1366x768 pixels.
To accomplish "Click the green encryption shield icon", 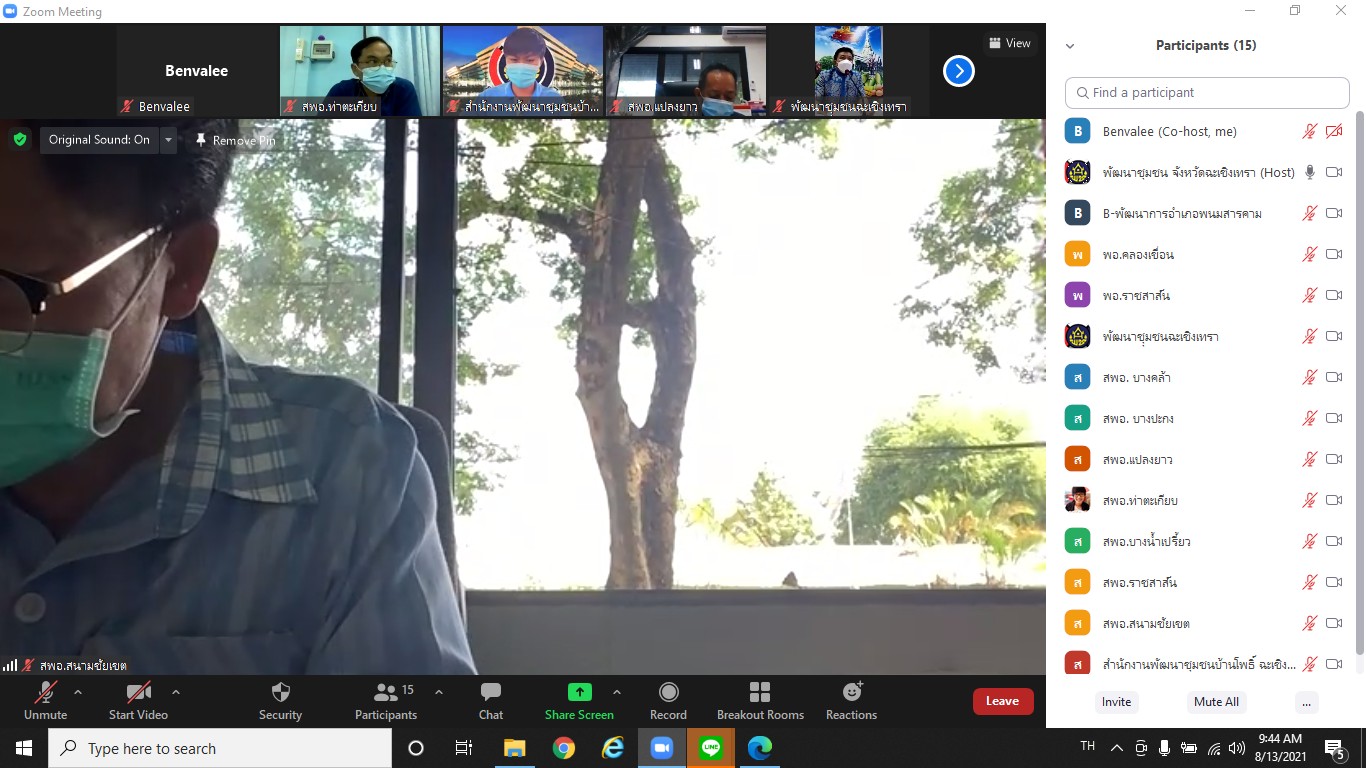I will point(20,140).
